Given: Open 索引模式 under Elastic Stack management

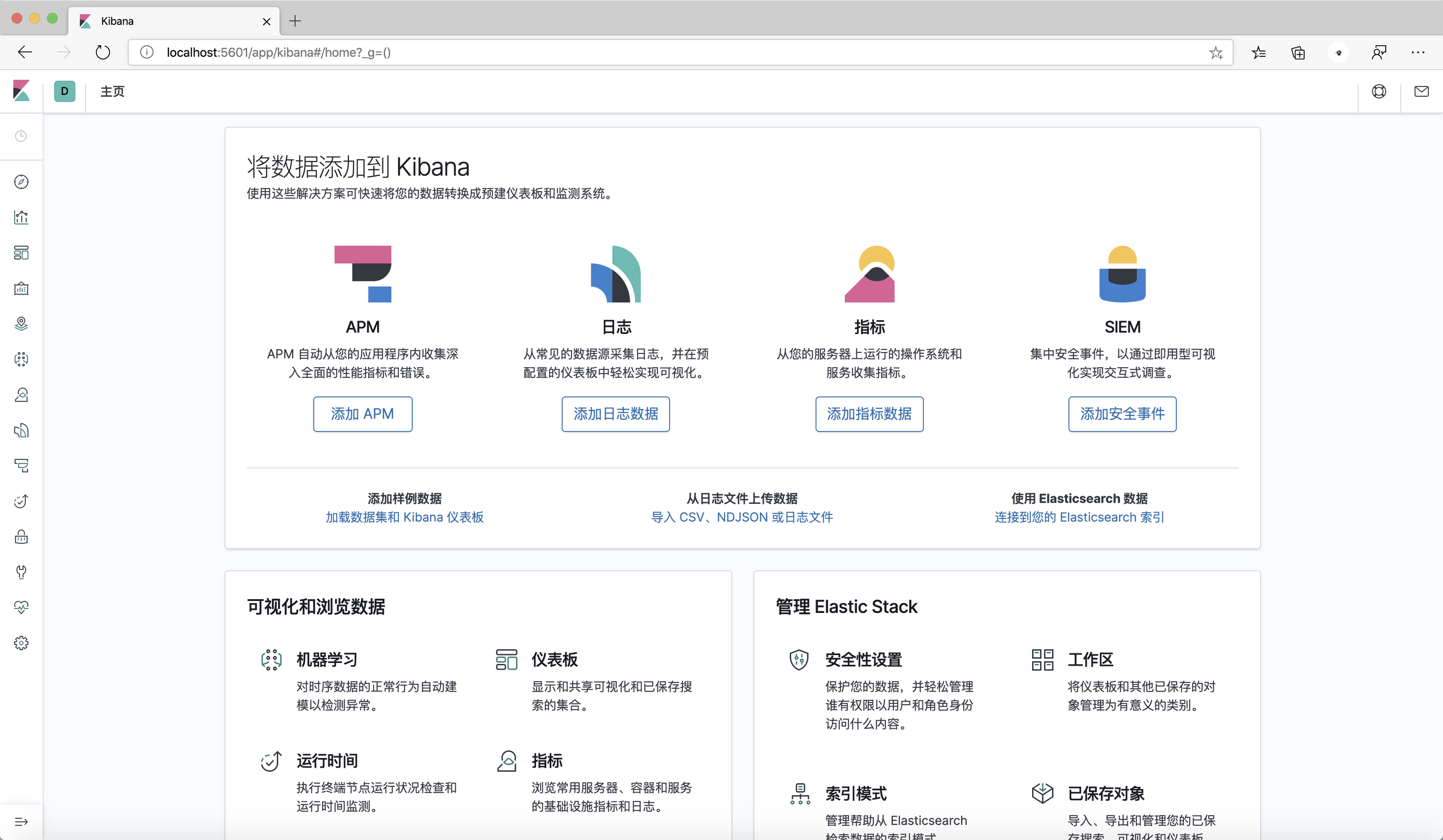Looking at the screenshot, I should 856,794.
